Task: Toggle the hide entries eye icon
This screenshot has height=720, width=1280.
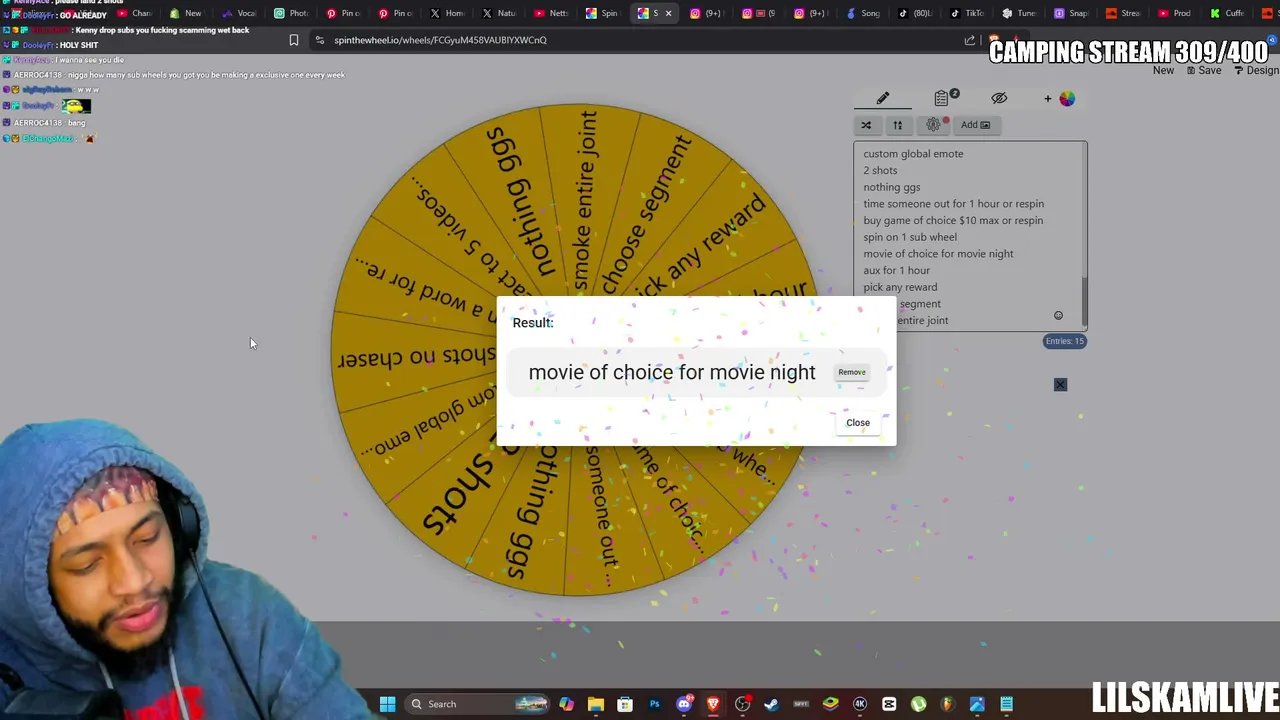Action: click(x=999, y=98)
